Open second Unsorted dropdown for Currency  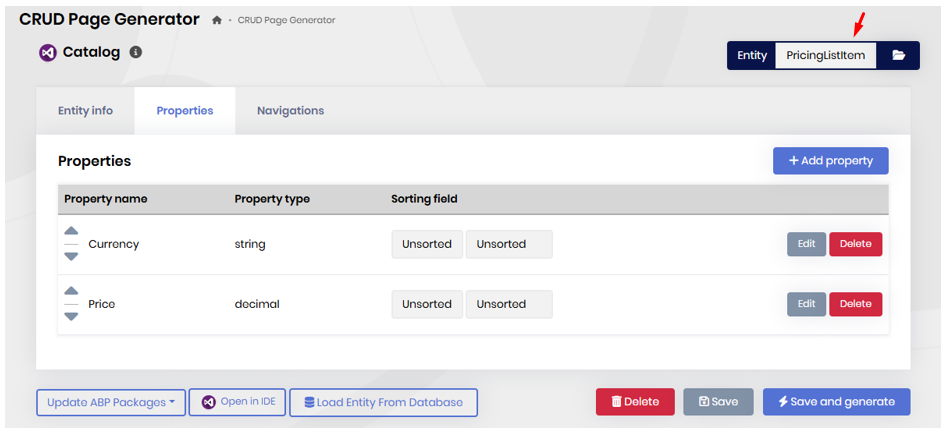pos(509,244)
